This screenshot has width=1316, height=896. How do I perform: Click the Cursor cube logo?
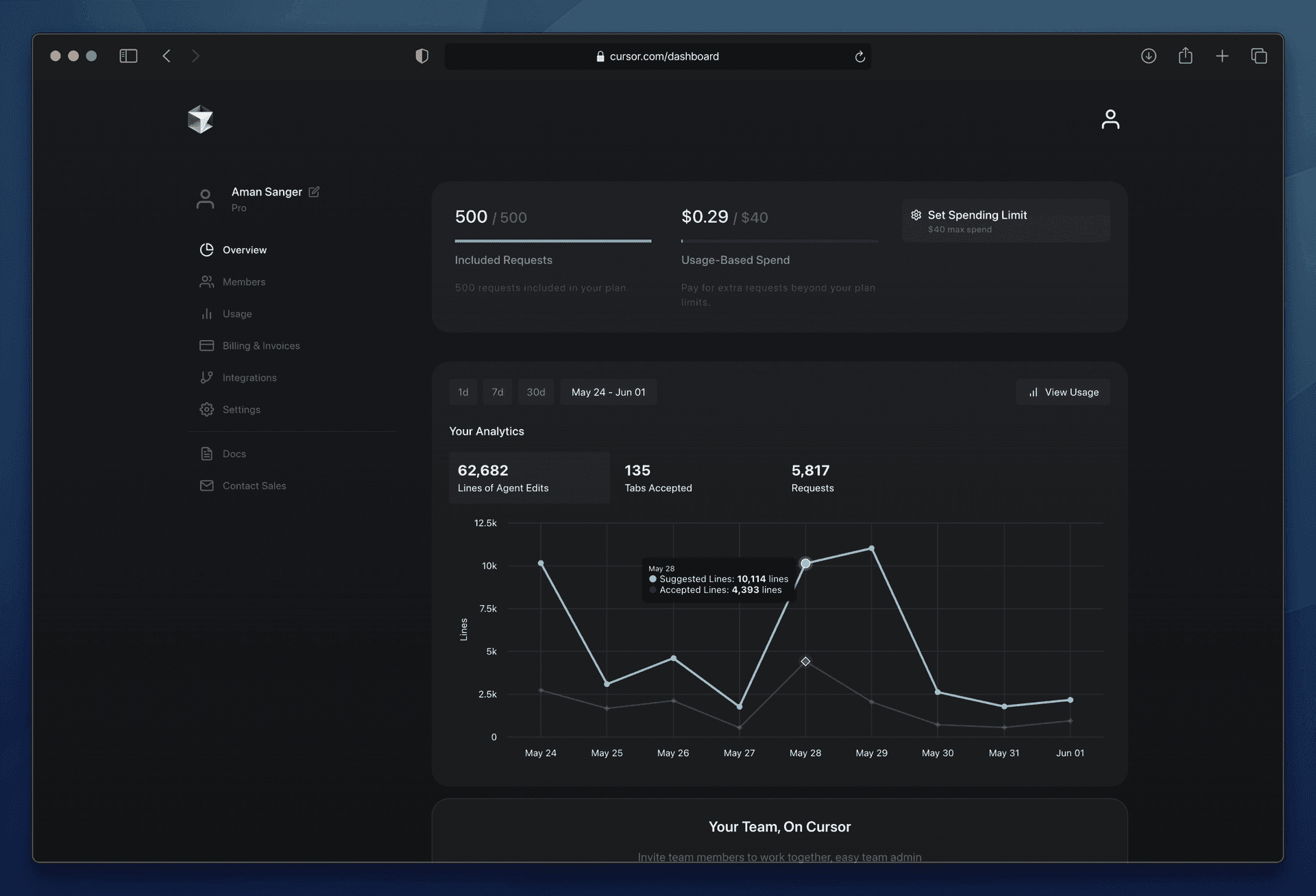[x=200, y=119]
